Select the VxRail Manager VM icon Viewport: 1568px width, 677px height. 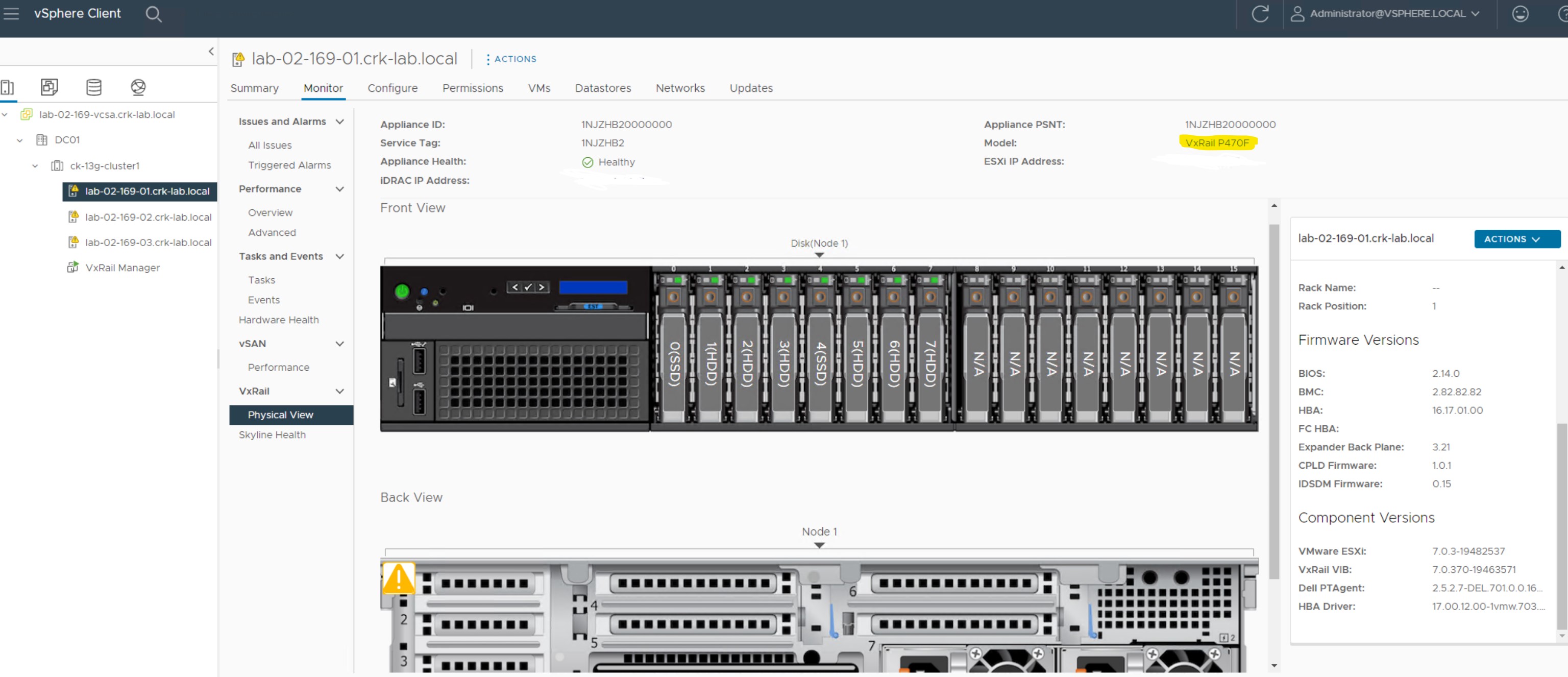tap(72, 267)
